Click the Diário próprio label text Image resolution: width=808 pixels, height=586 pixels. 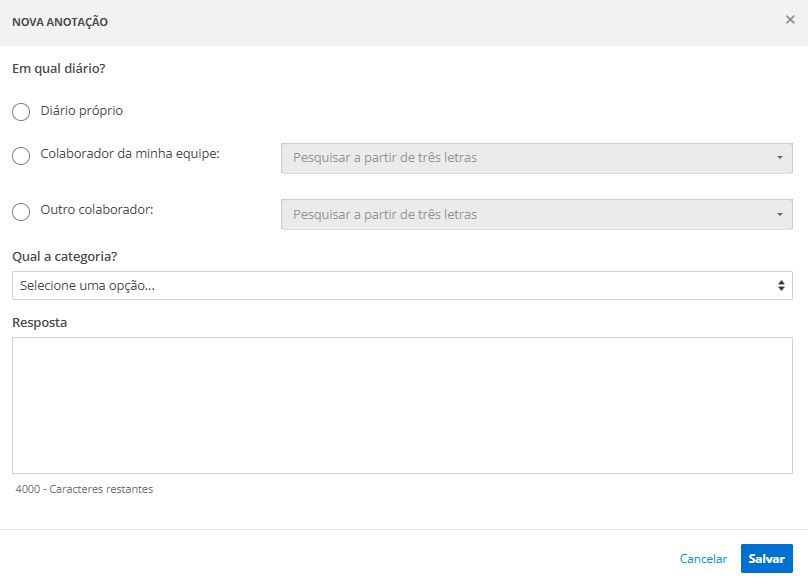point(82,111)
